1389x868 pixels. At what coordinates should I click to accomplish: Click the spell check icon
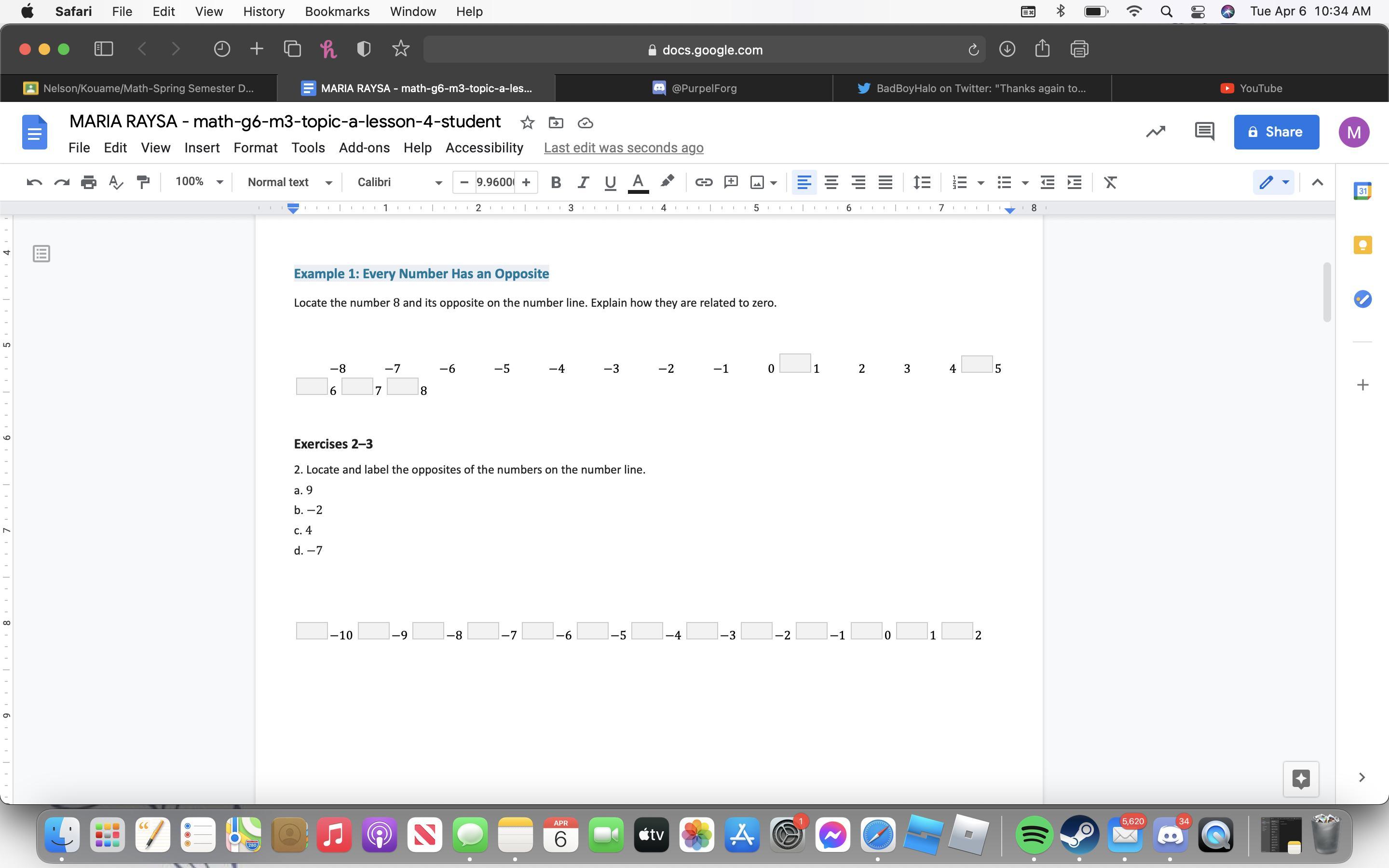coord(116,182)
